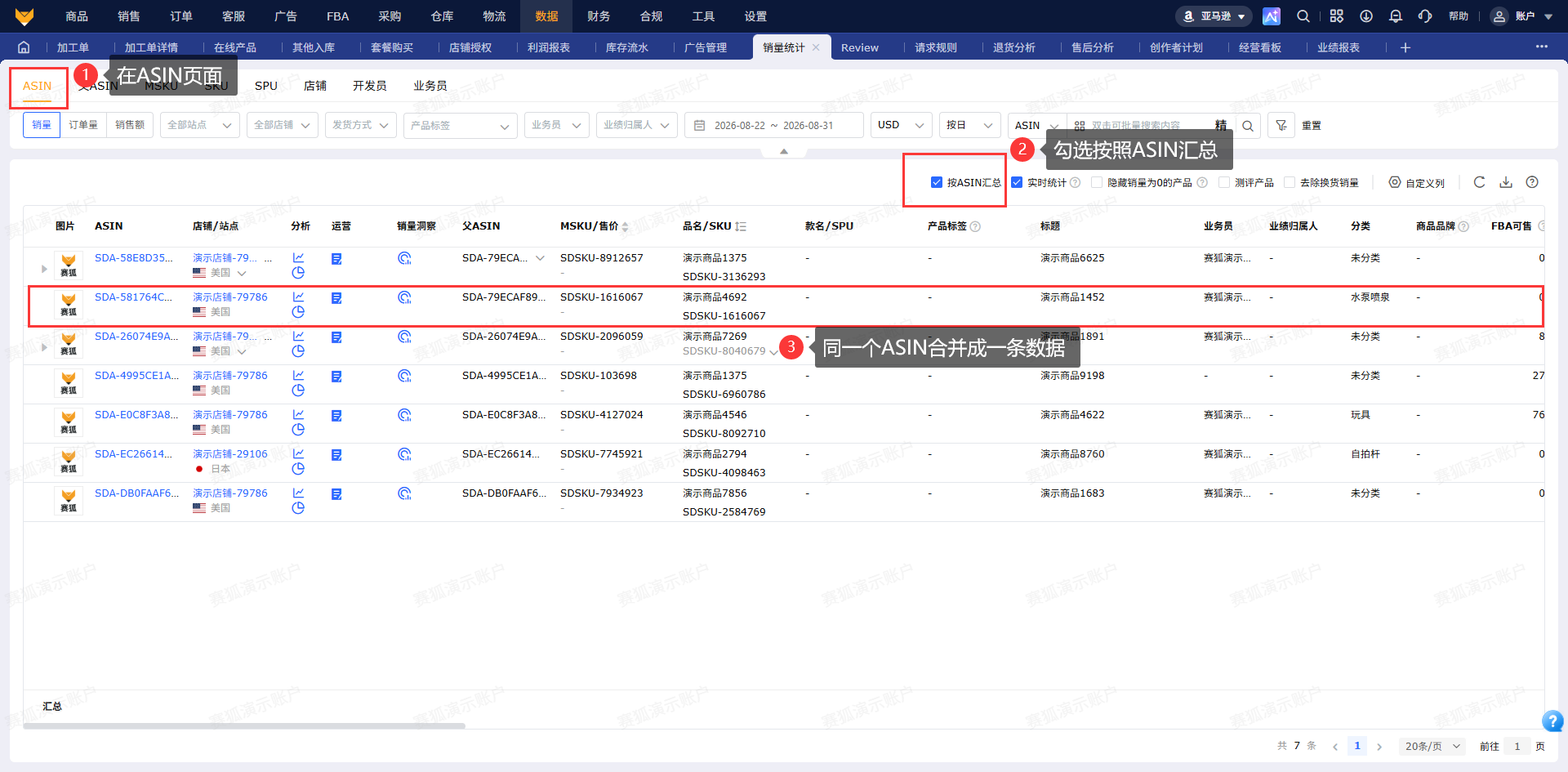Click operations note icon for SDA-EC26614 row

click(336, 455)
